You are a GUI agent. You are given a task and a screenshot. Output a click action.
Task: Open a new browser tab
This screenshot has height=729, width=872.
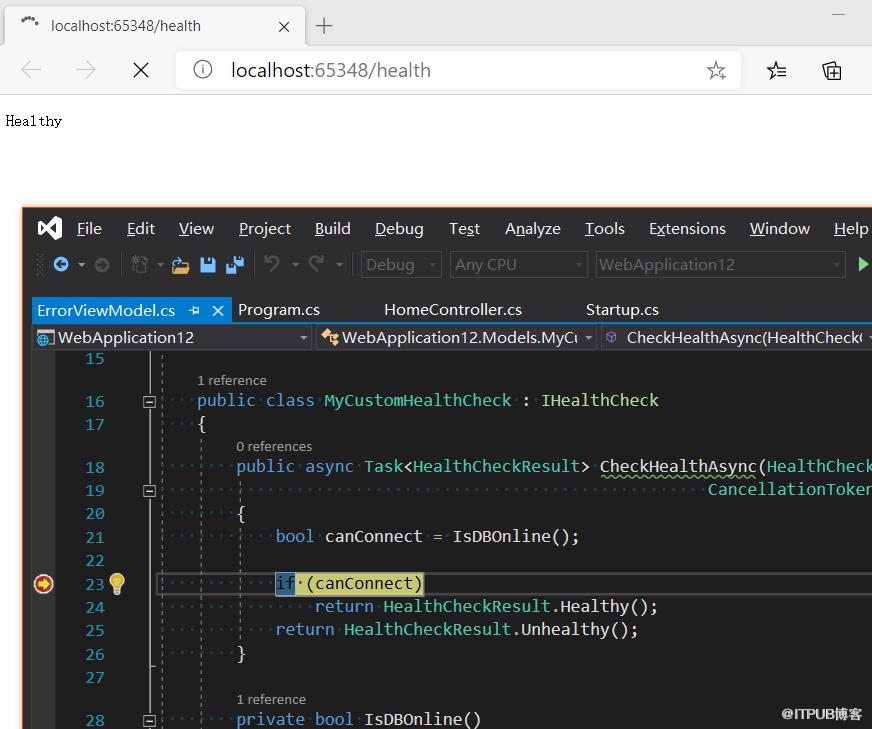point(324,26)
